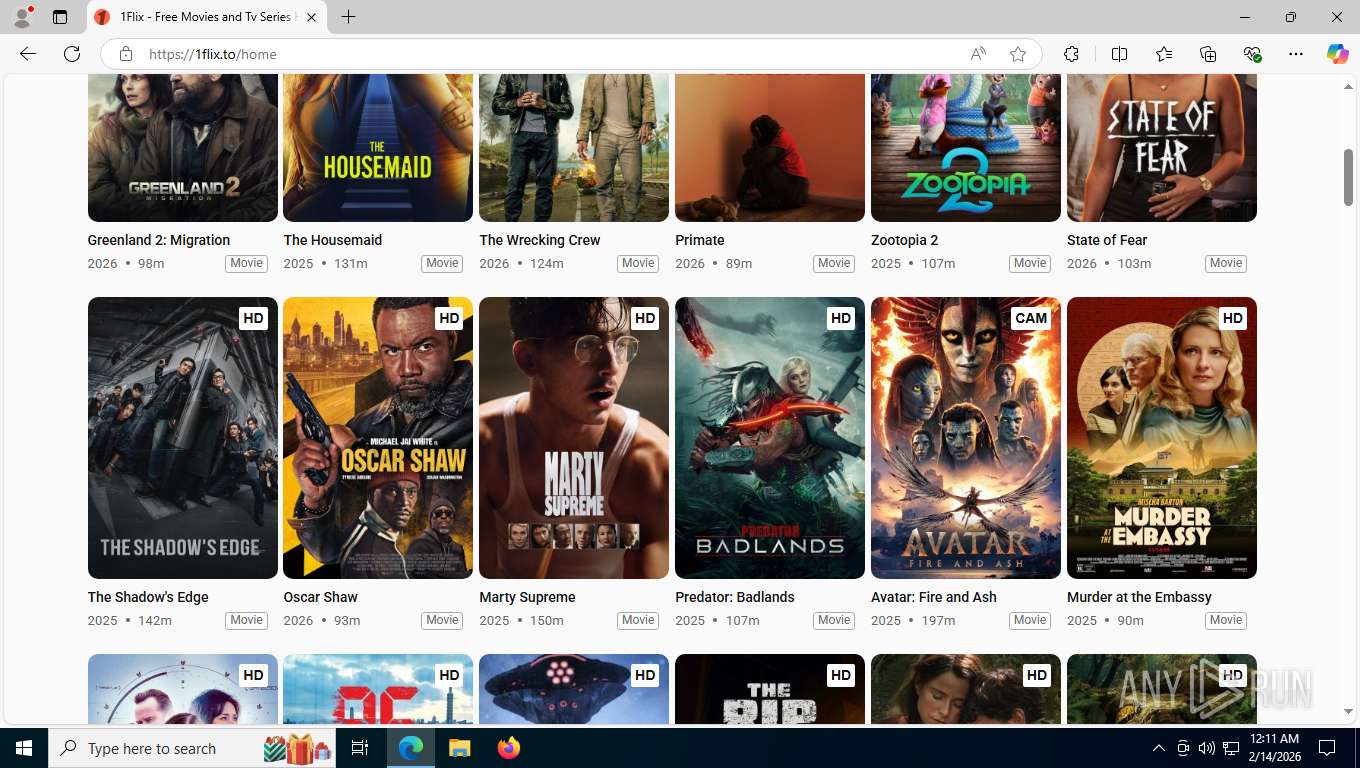Open Predator: Badlands title link
Image resolution: width=1360 pixels, height=768 pixels.
click(735, 597)
